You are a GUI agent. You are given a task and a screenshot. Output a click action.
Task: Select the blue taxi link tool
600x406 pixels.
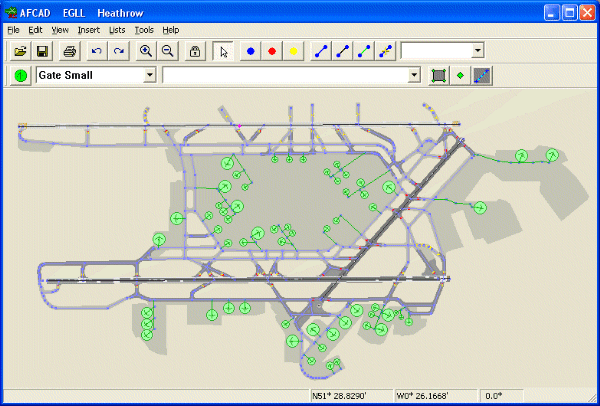(321, 51)
